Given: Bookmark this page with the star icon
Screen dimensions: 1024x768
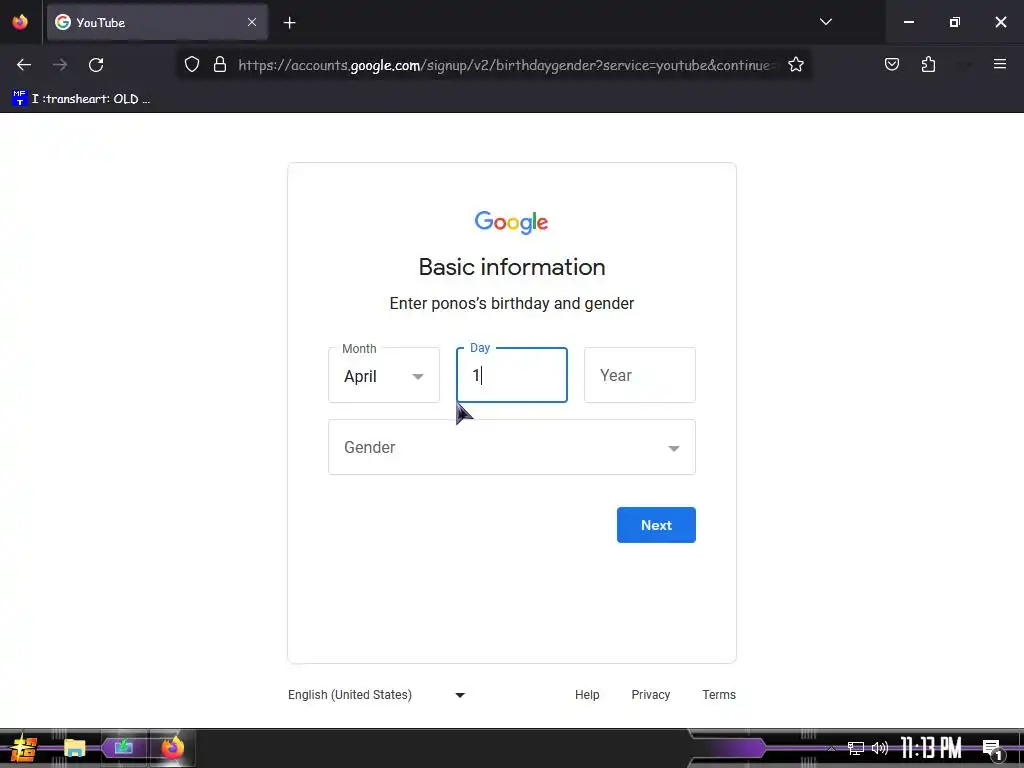Looking at the screenshot, I should tap(795, 65).
